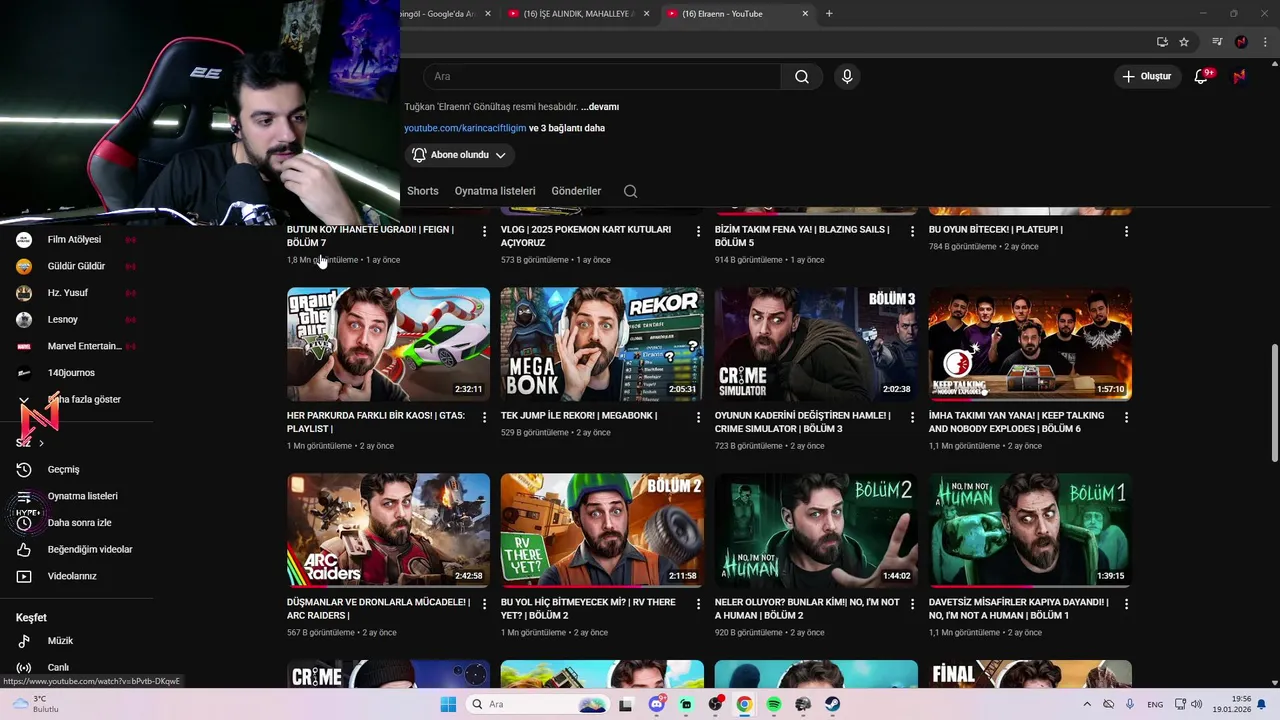
Task: Click the Oluştur create button
Action: coord(1146,76)
